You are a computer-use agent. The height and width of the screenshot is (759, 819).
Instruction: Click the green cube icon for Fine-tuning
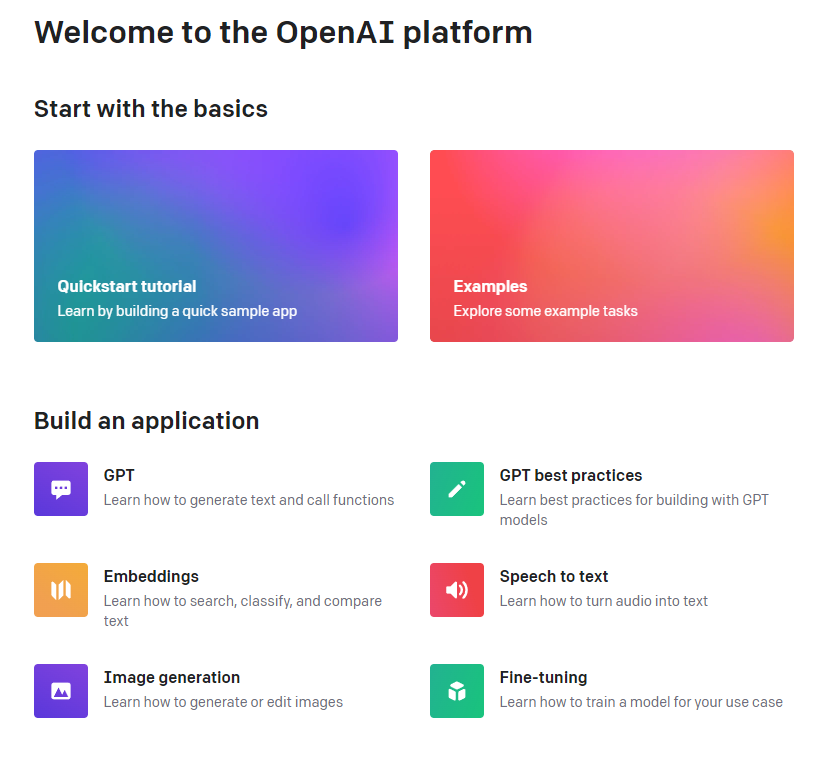point(457,691)
